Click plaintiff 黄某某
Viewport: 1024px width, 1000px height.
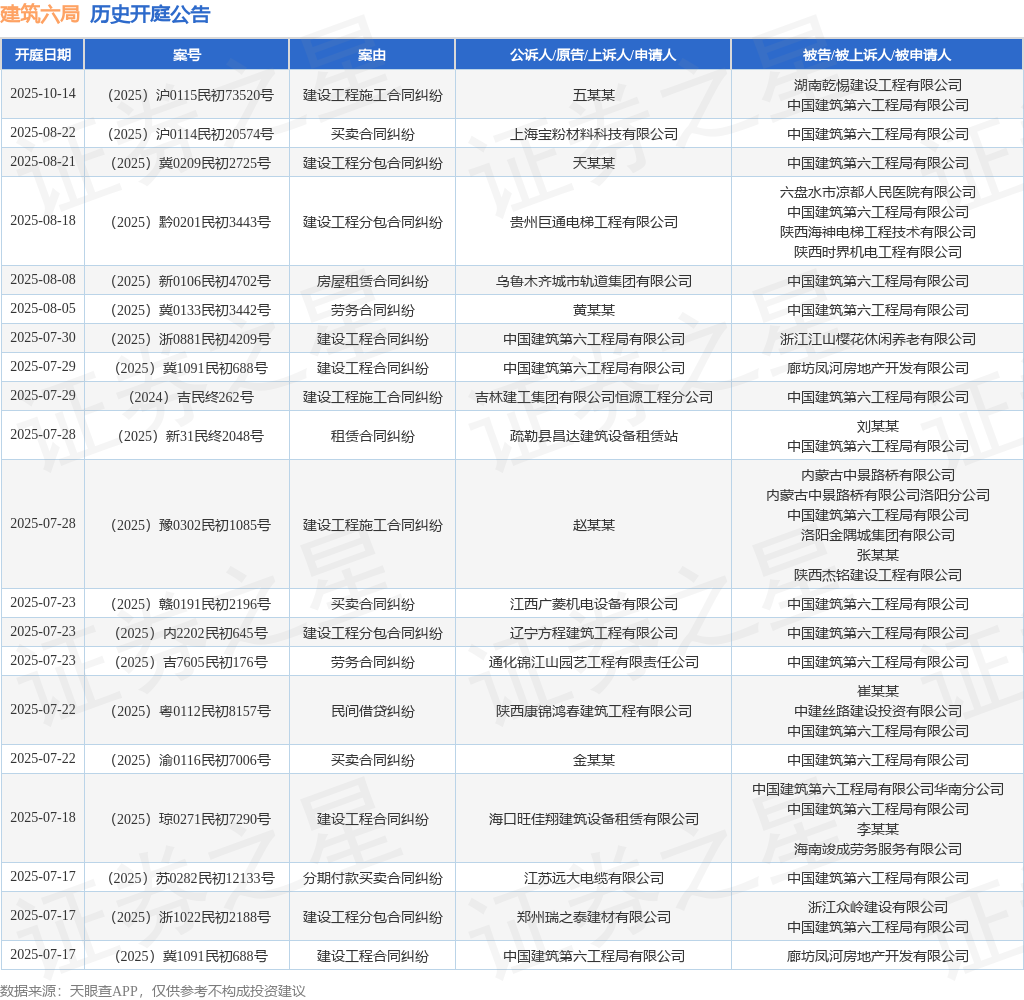594,310
